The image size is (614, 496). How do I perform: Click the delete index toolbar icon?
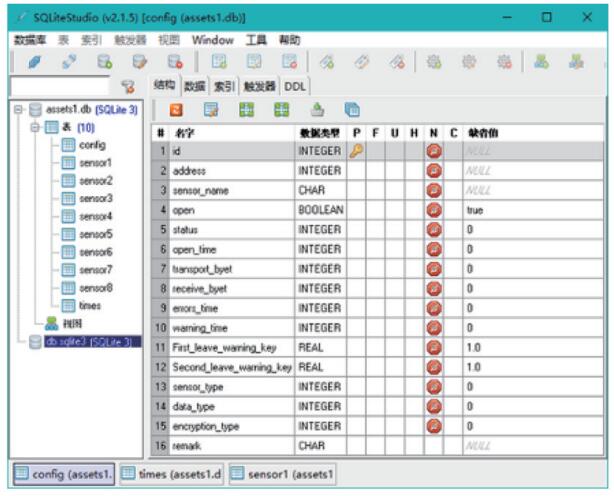[x=397, y=62]
